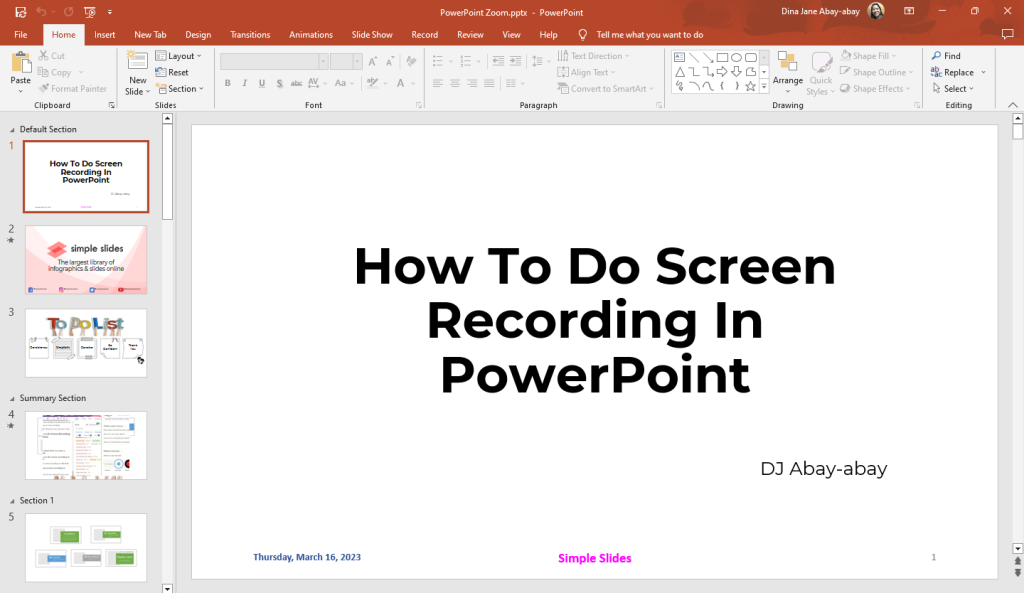Toggle Align Right for paragraph
This screenshot has width=1024, height=593.
tap(472, 83)
